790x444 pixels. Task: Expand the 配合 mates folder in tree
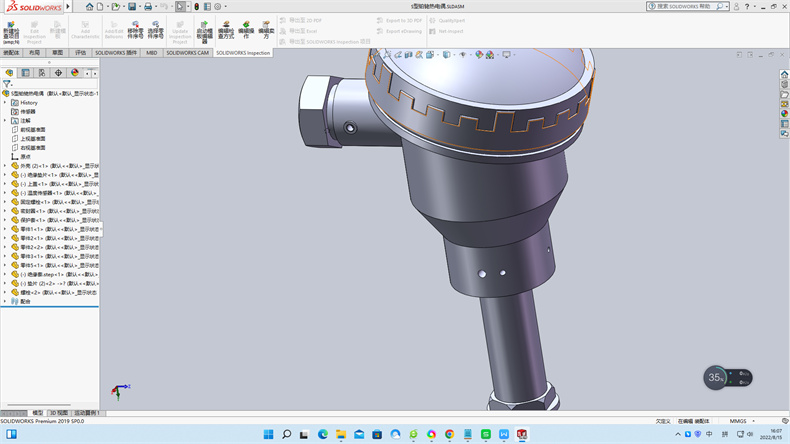pos(5,300)
